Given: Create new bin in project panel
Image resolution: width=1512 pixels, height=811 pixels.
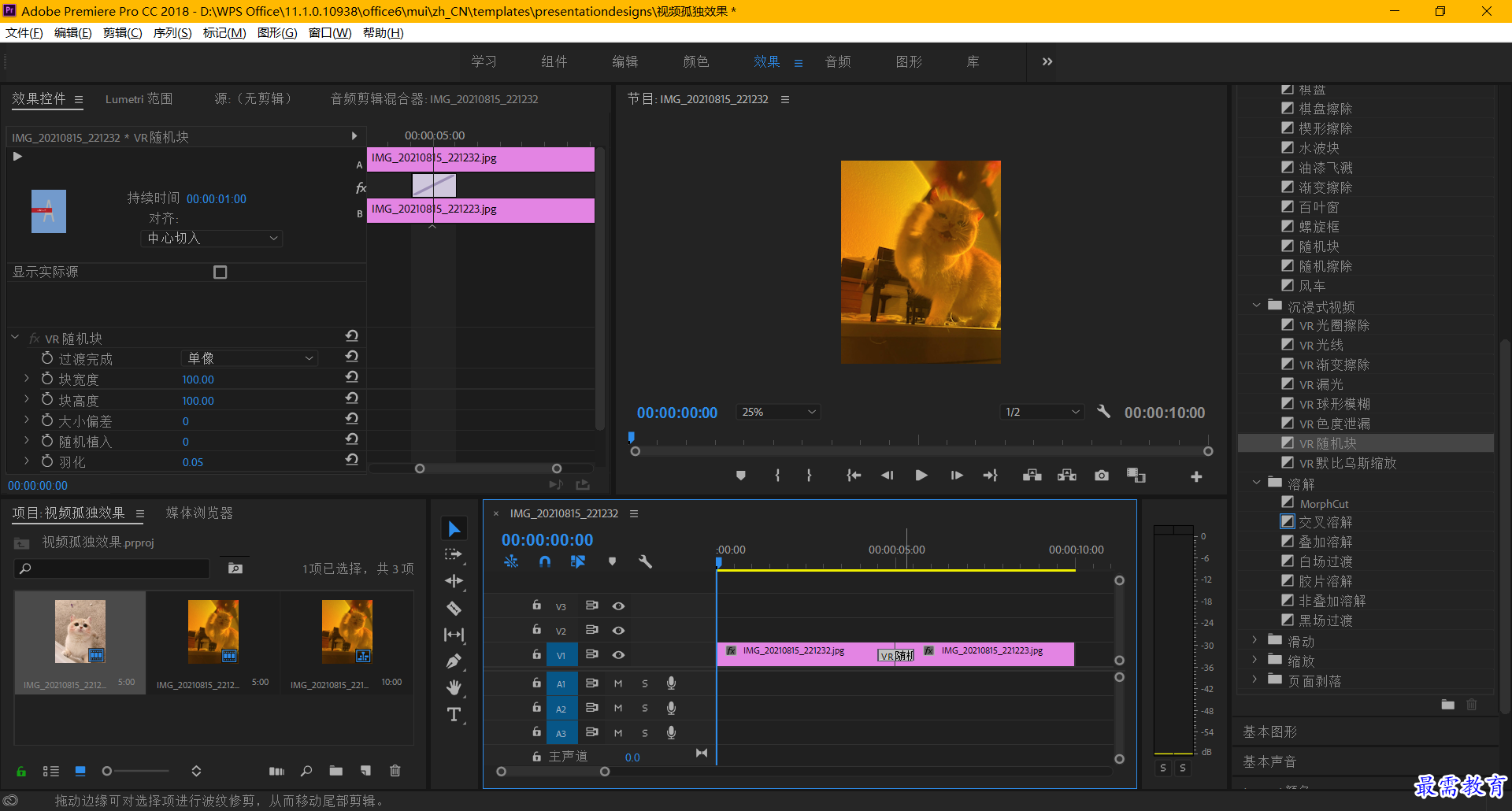Looking at the screenshot, I should click(x=336, y=771).
